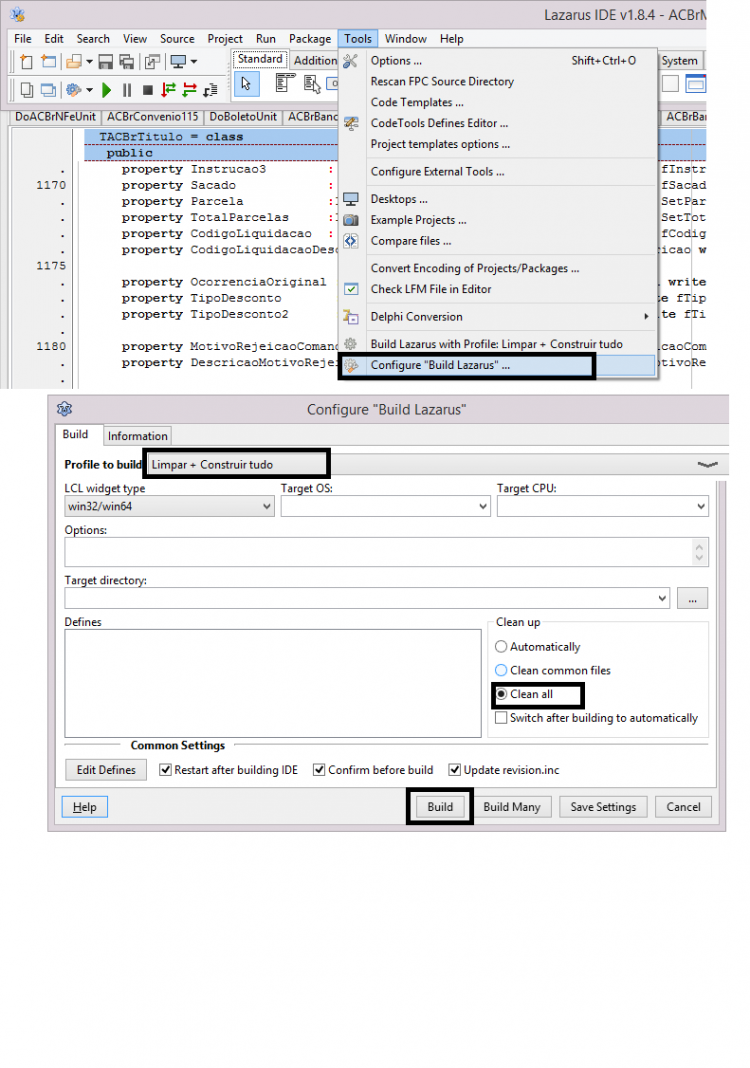Image resolution: width=750 pixels, height=1068 pixels.
Task: Stop the program with Stop icon
Action: (148, 89)
